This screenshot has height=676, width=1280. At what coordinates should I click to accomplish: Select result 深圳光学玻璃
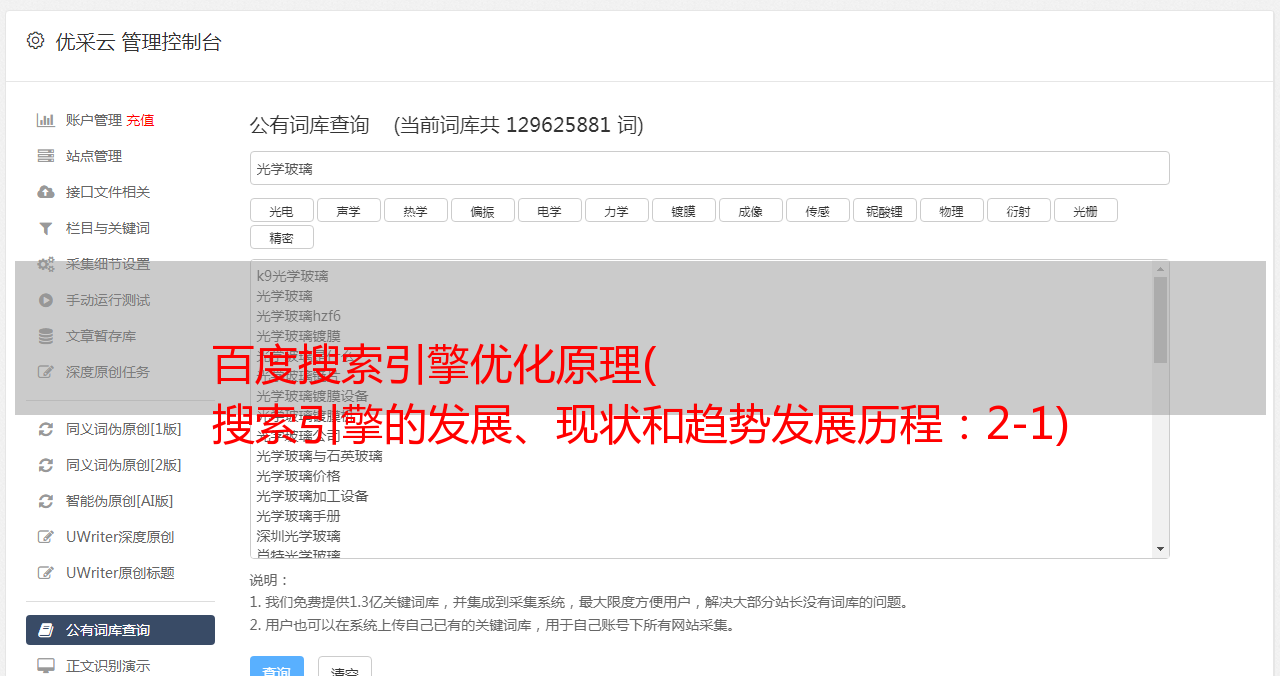coord(298,536)
